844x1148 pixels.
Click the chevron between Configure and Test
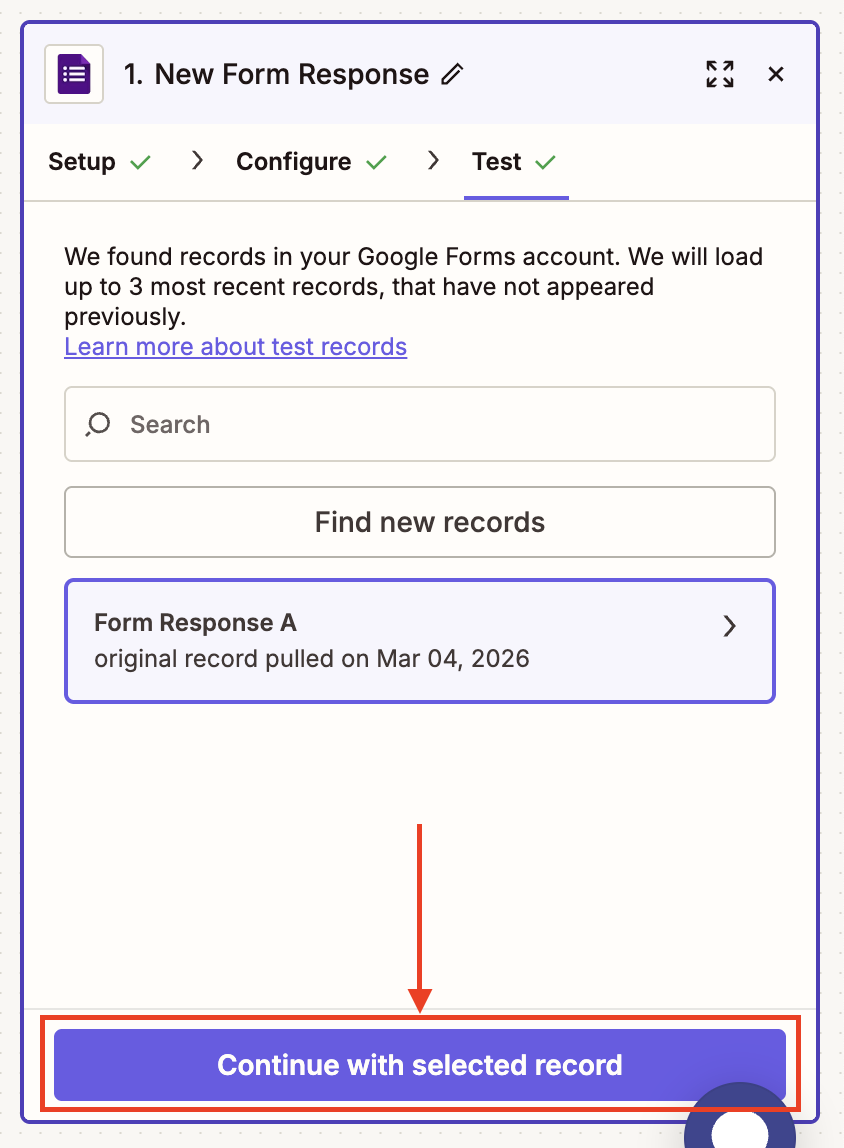point(433,161)
